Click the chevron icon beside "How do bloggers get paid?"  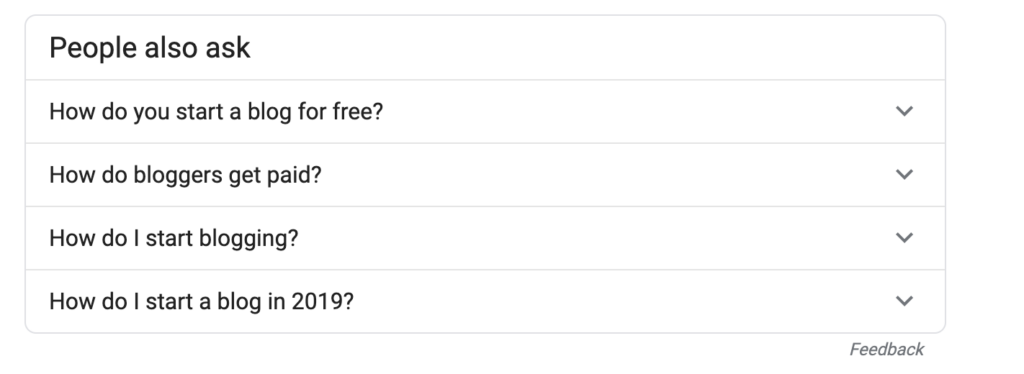[x=904, y=174]
